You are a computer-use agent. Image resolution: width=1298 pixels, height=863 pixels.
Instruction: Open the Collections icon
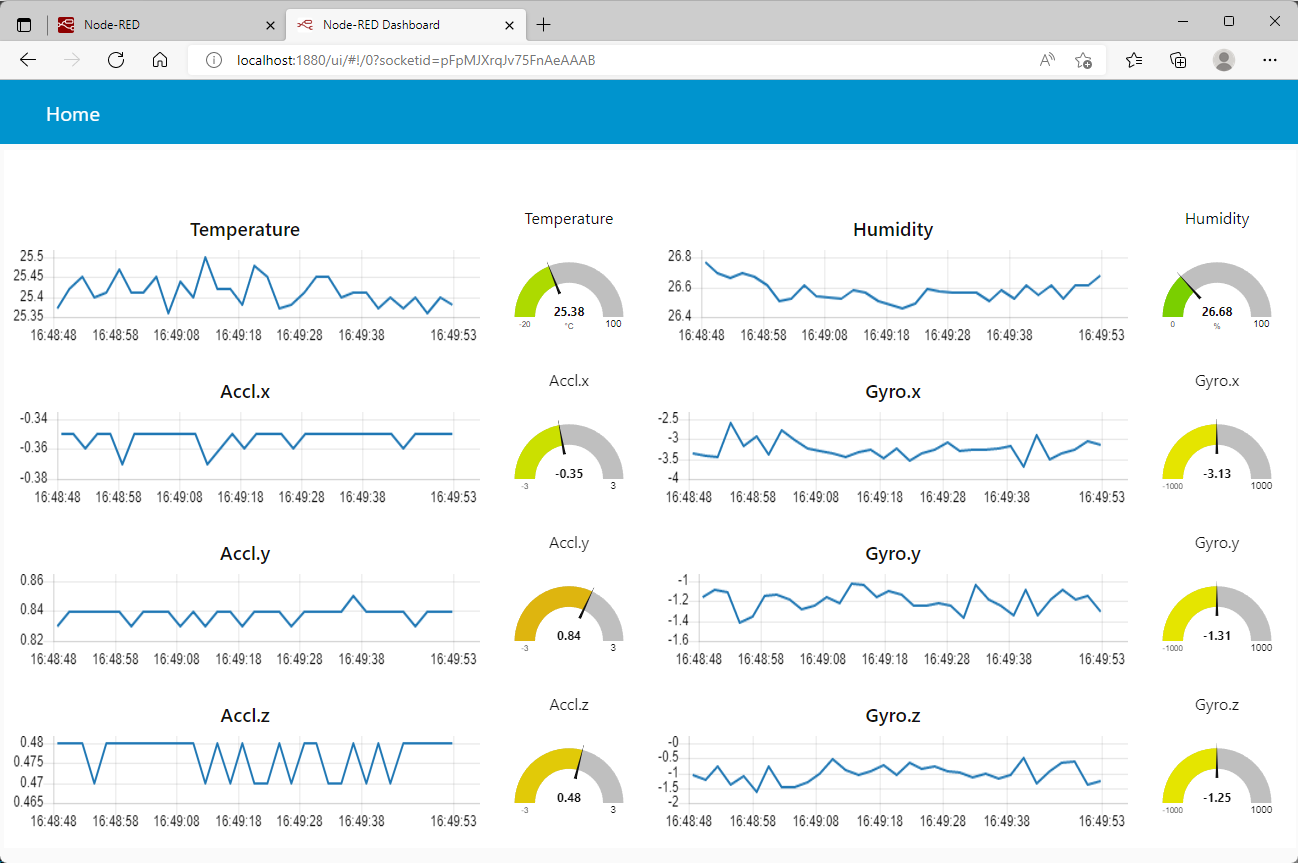click(x=1178, y=60)
